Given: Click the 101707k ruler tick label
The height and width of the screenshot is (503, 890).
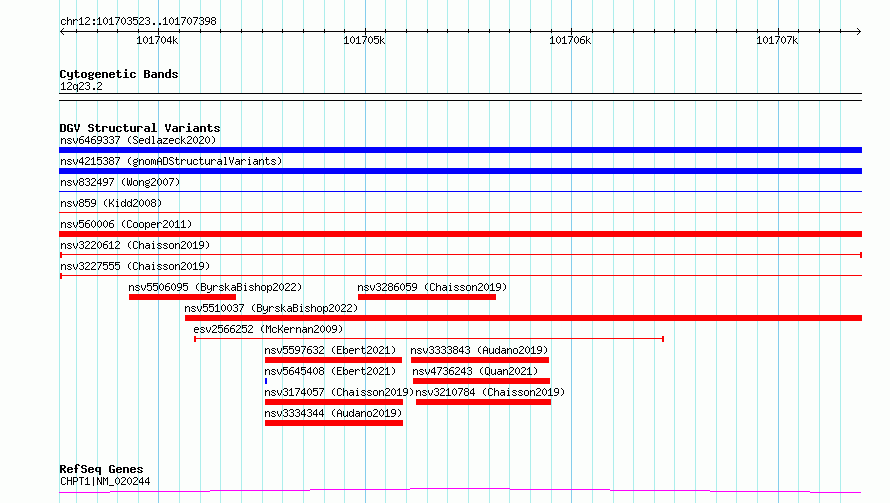Looking at the screenshot, I should click(777, 40).
